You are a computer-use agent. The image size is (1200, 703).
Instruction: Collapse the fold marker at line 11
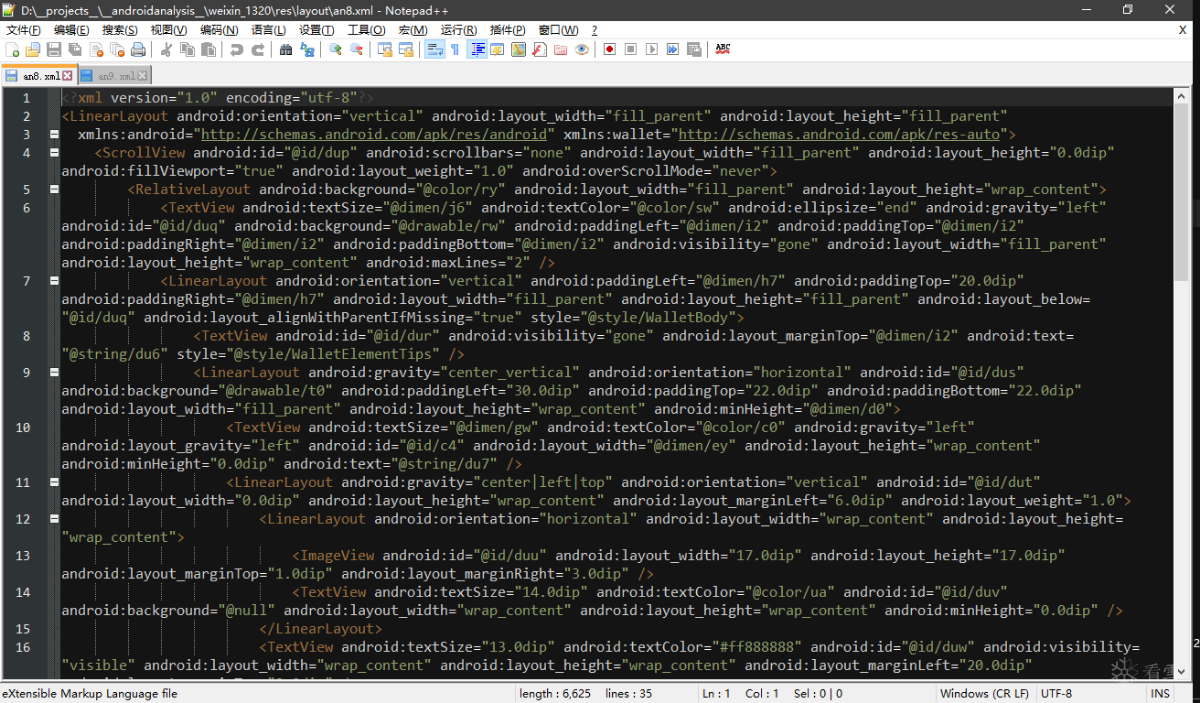[54, 482]
